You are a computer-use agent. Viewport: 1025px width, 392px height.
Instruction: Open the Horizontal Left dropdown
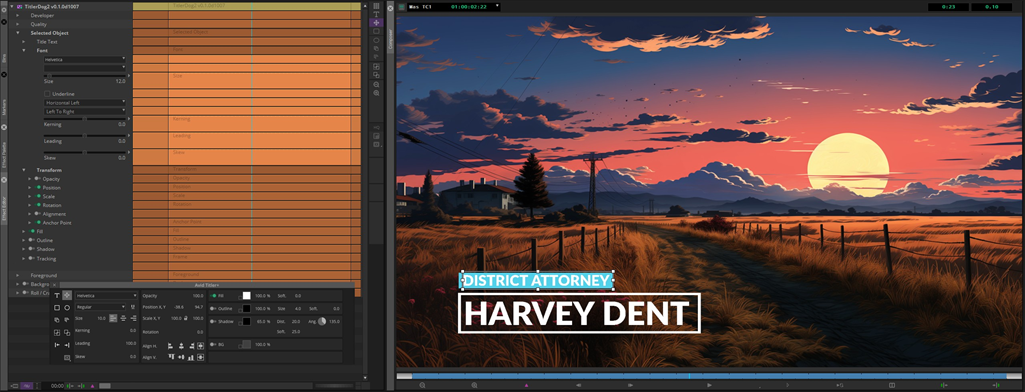pyautogui.click(x=85, y=103)
